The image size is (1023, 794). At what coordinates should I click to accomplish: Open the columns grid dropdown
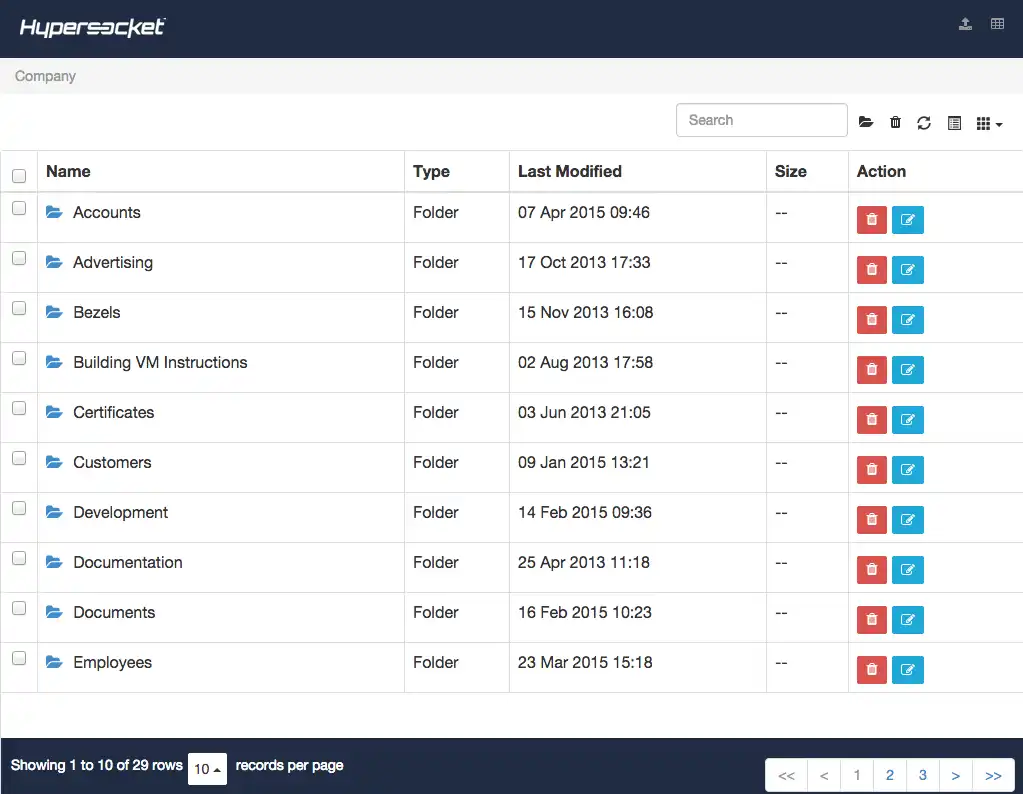pyautogui.click(x=988, y=123)
